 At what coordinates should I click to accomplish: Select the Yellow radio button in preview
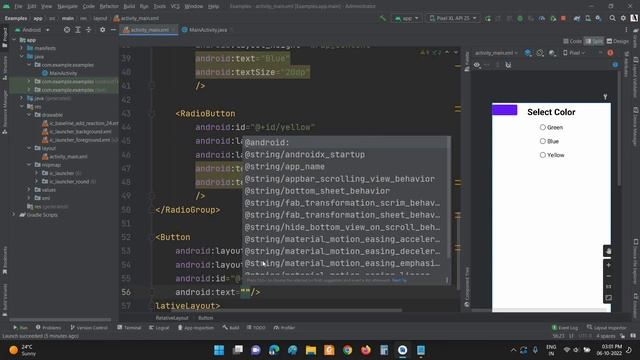[x=542, y=155]
